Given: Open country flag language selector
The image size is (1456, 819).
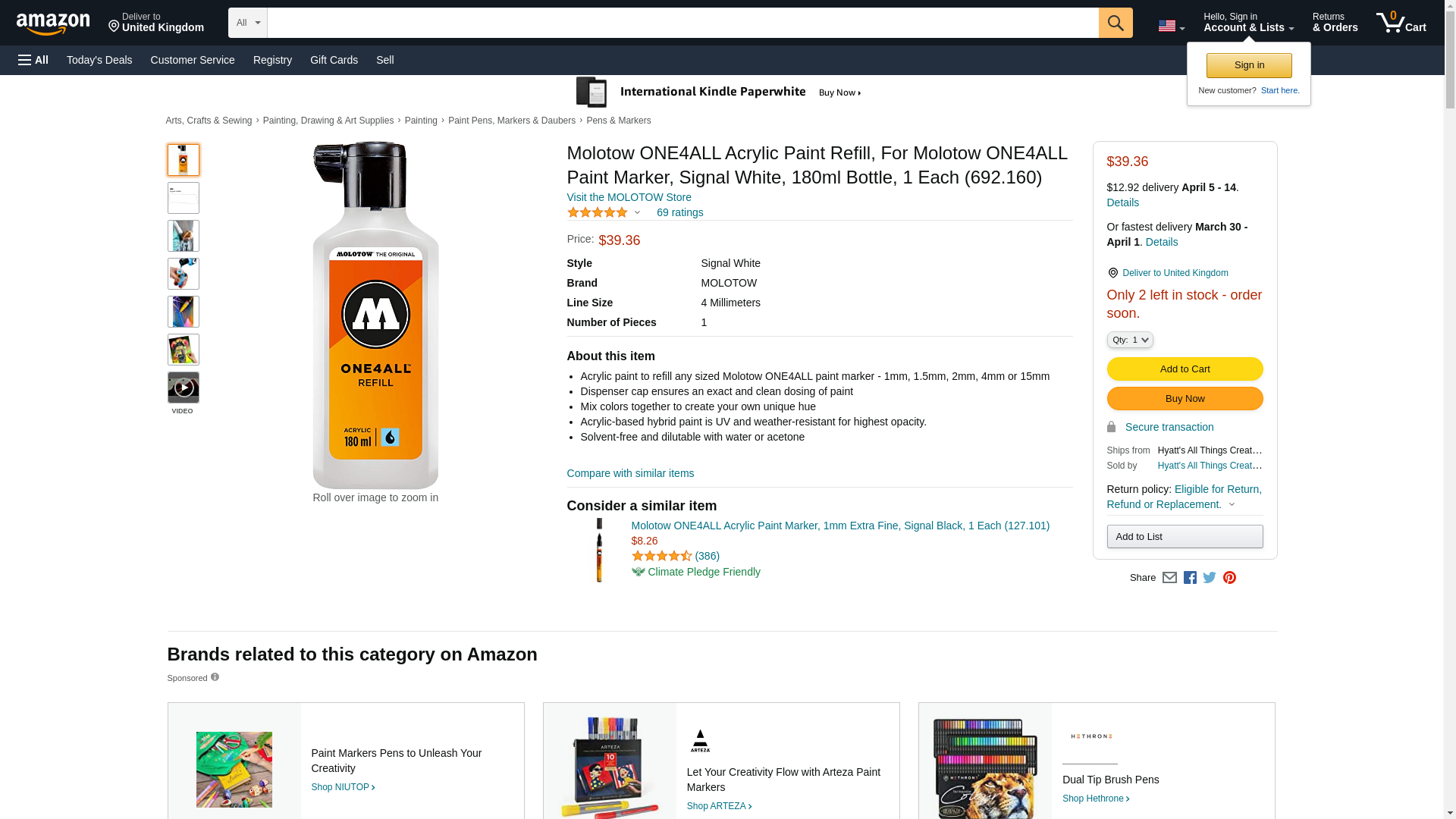Looking at the screenshot, I should 1171,27.
